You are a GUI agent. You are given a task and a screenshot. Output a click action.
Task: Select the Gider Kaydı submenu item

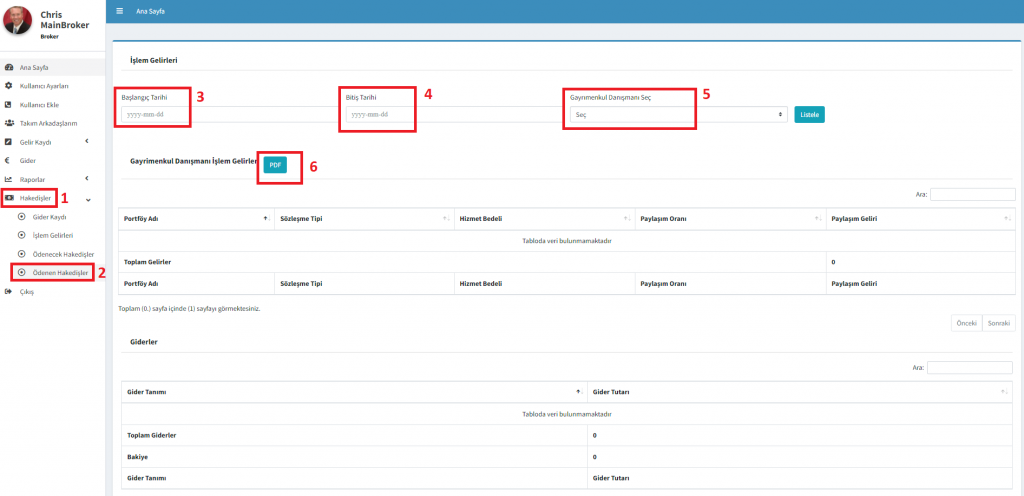click(x=49, y=217)
